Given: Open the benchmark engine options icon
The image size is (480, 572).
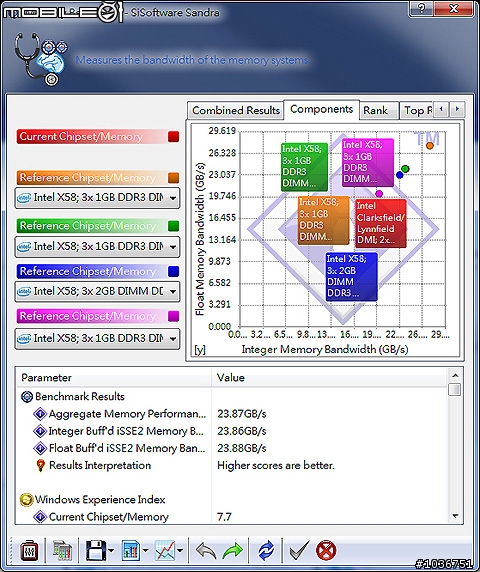Looking at the screenshot, I should pyautogui.click(x=30, y=551).
